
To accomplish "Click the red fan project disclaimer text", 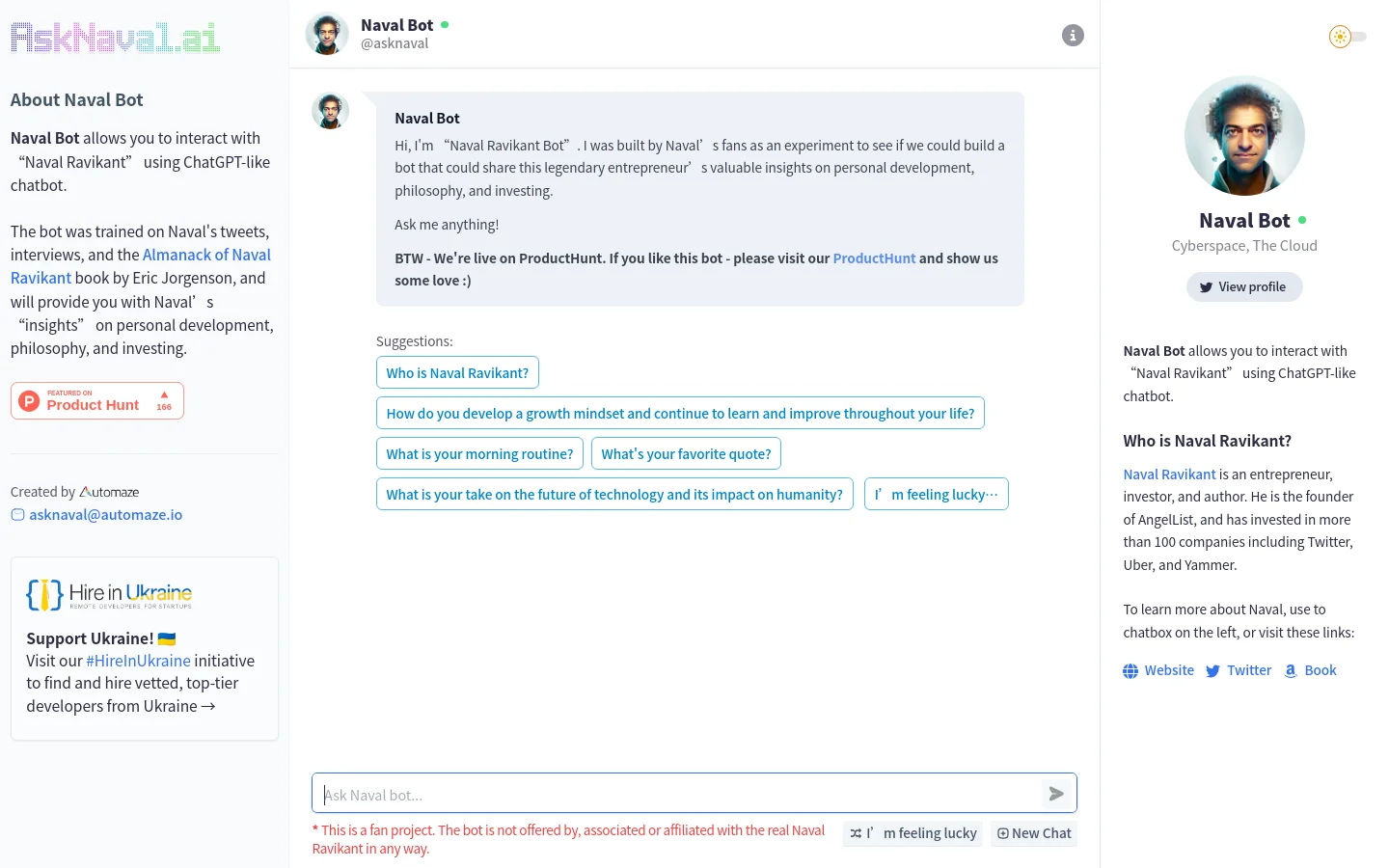I will [x=569, y=839].
